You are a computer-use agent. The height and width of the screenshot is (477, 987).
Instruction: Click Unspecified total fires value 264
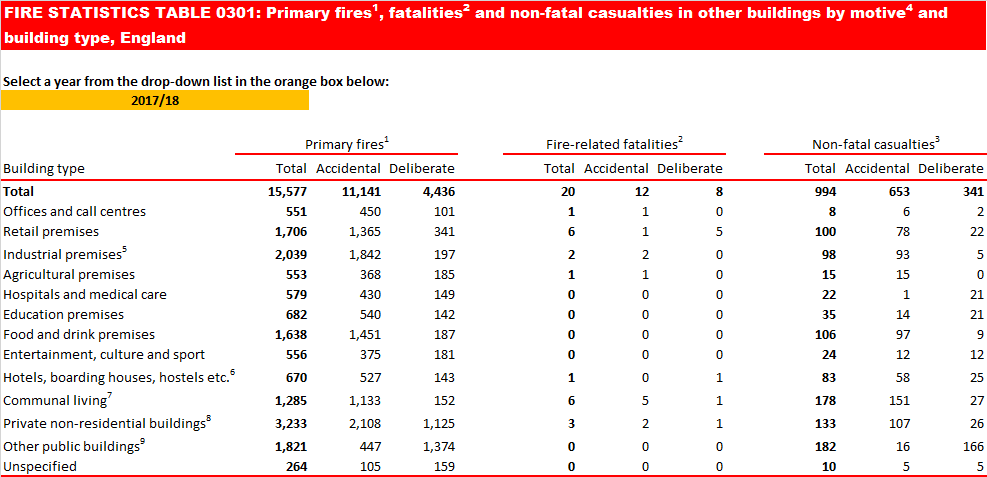pos(296,466)
